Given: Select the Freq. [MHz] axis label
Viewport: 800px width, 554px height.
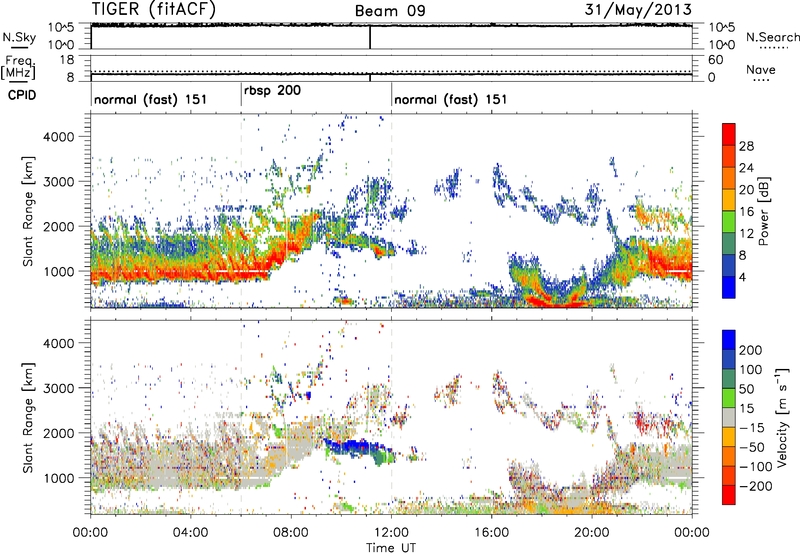Looking at the screenshot, I should tap(18, 67).
